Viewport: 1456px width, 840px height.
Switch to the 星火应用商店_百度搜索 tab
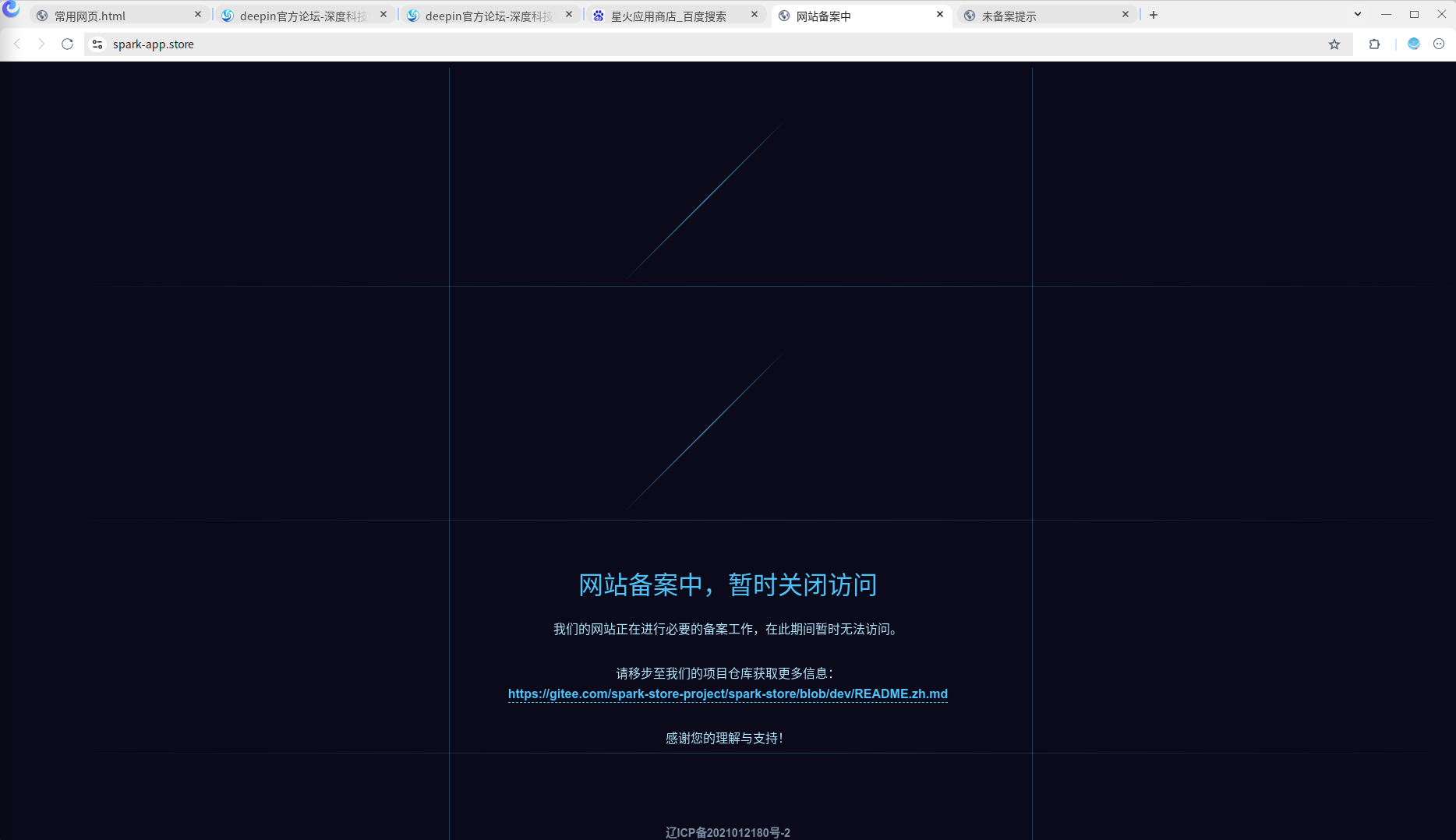[x=676, y=16]
